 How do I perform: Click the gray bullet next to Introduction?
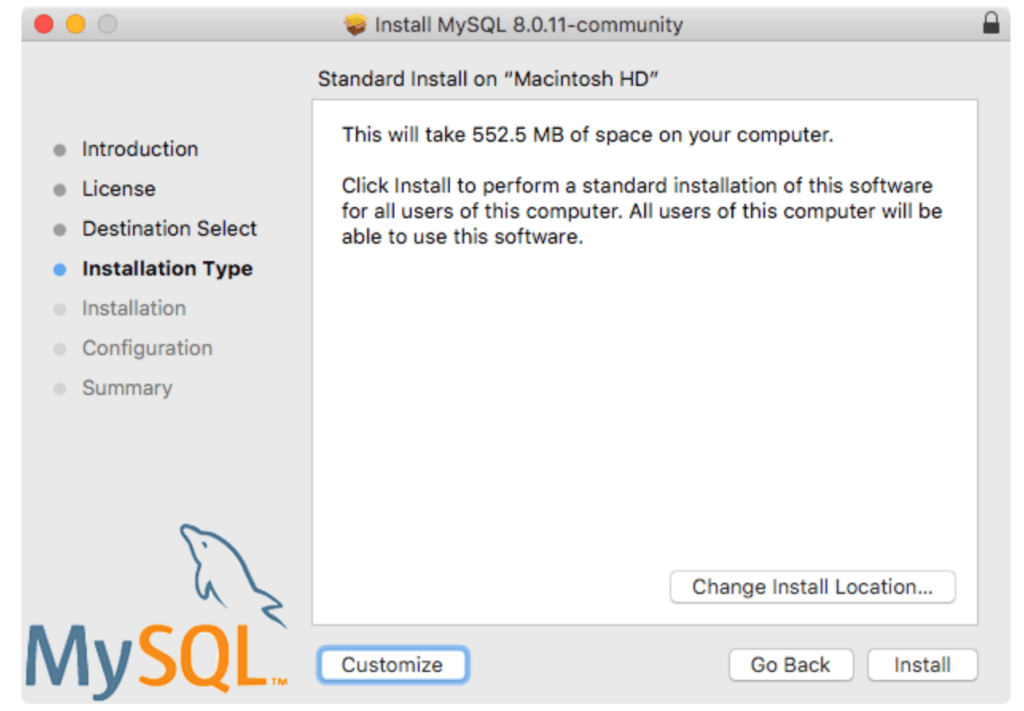click(60, 150)
